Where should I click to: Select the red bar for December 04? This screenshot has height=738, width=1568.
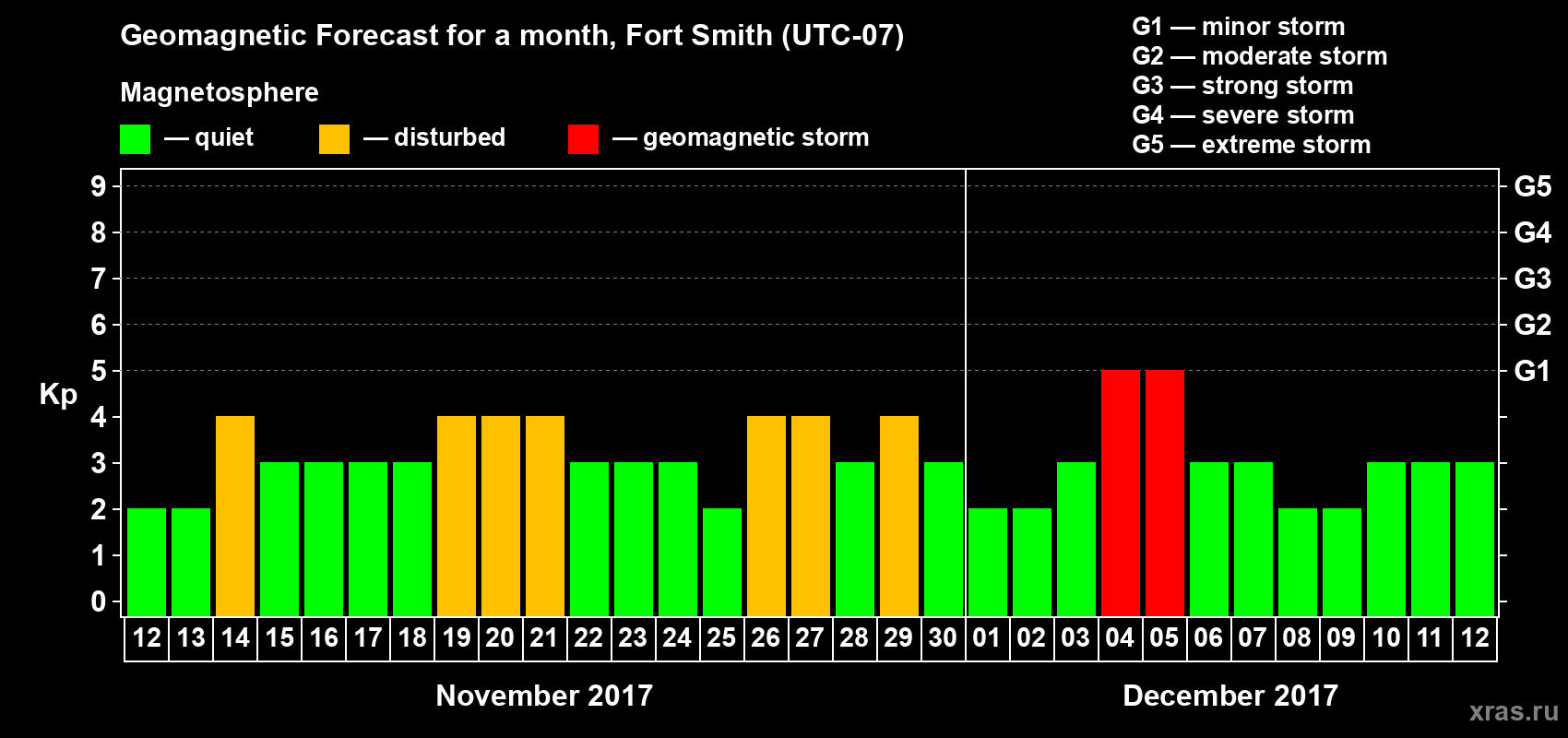[x=1121, y=494]
